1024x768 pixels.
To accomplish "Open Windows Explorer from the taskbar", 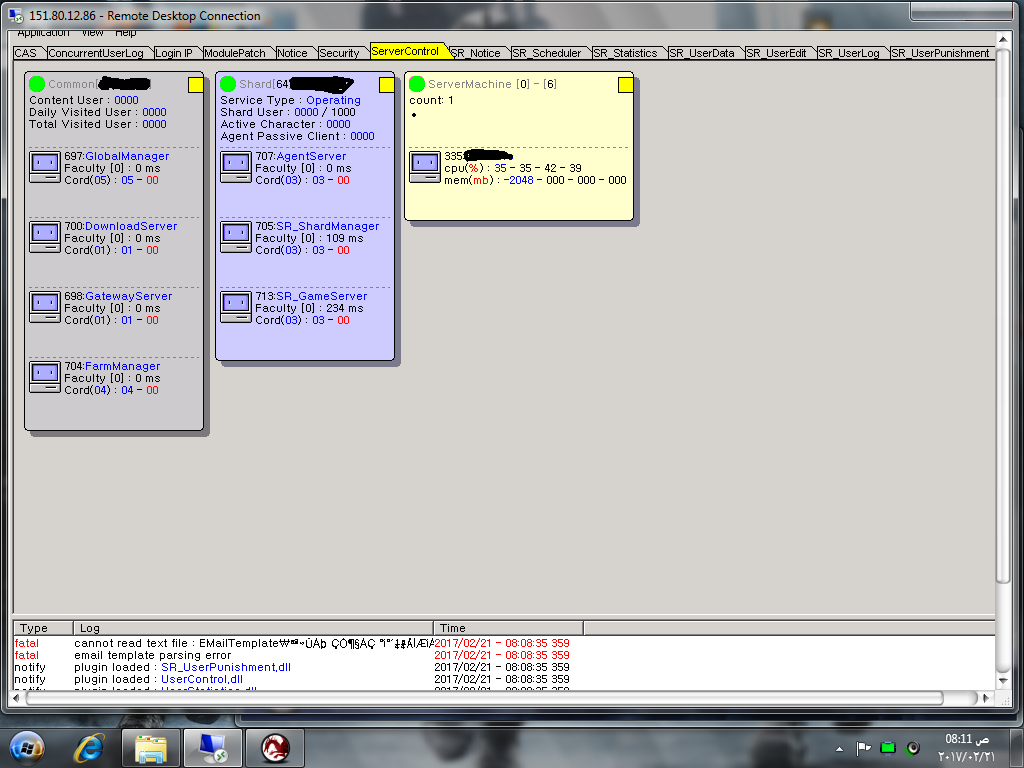I will pyautogui.click(x=150, y=748).
